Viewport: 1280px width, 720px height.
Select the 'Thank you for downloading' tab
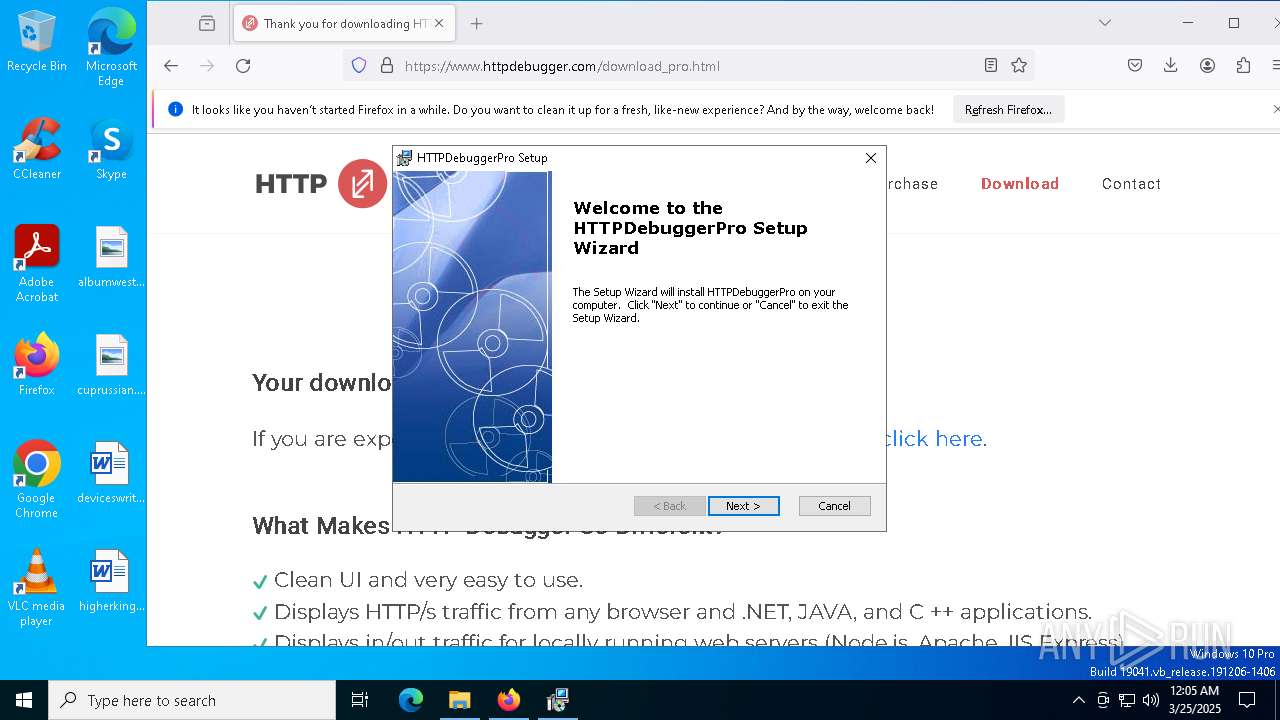tap(344, 23)
